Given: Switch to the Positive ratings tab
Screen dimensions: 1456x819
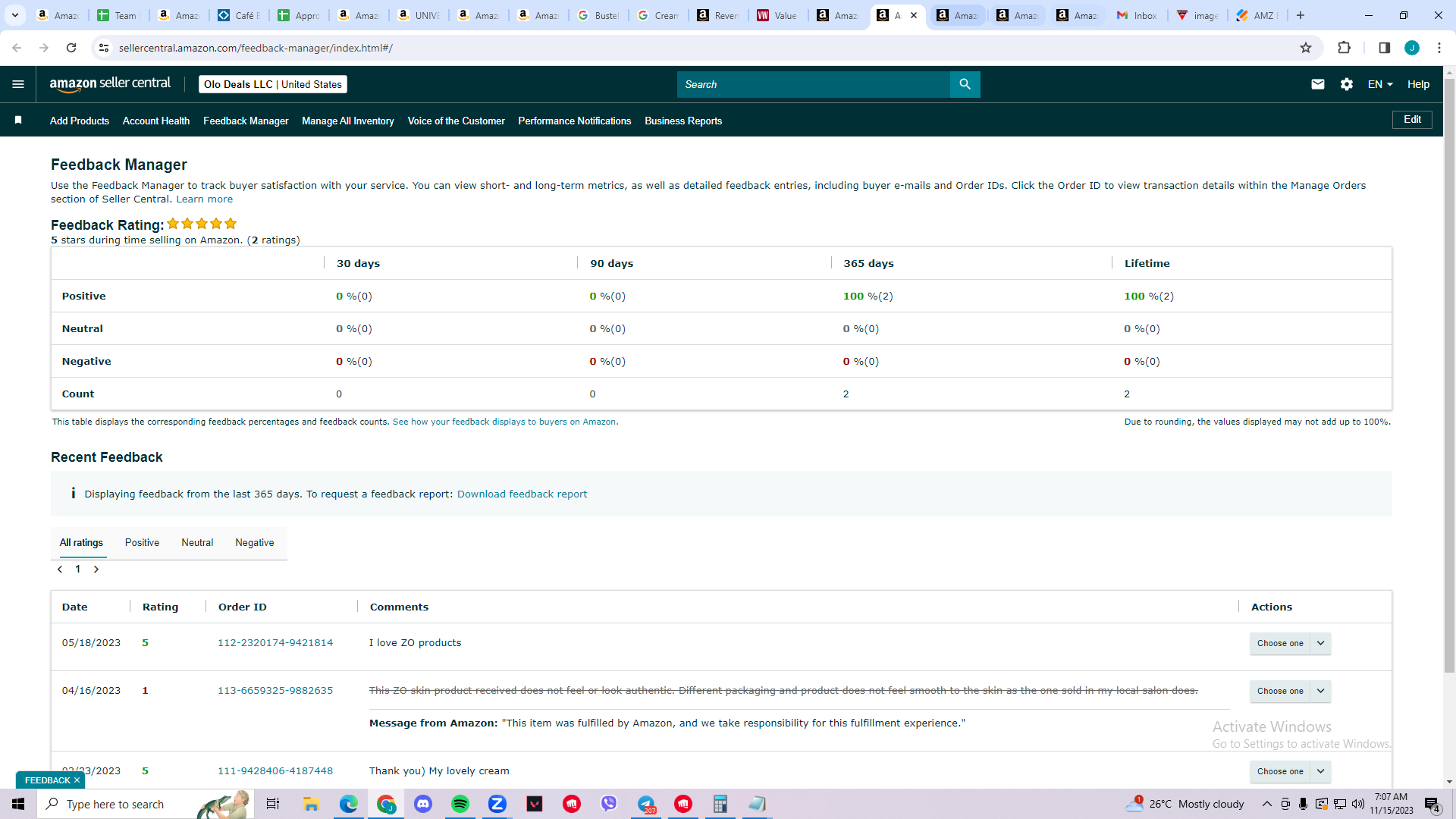Looking at the screenshot, I should (142, 543).
